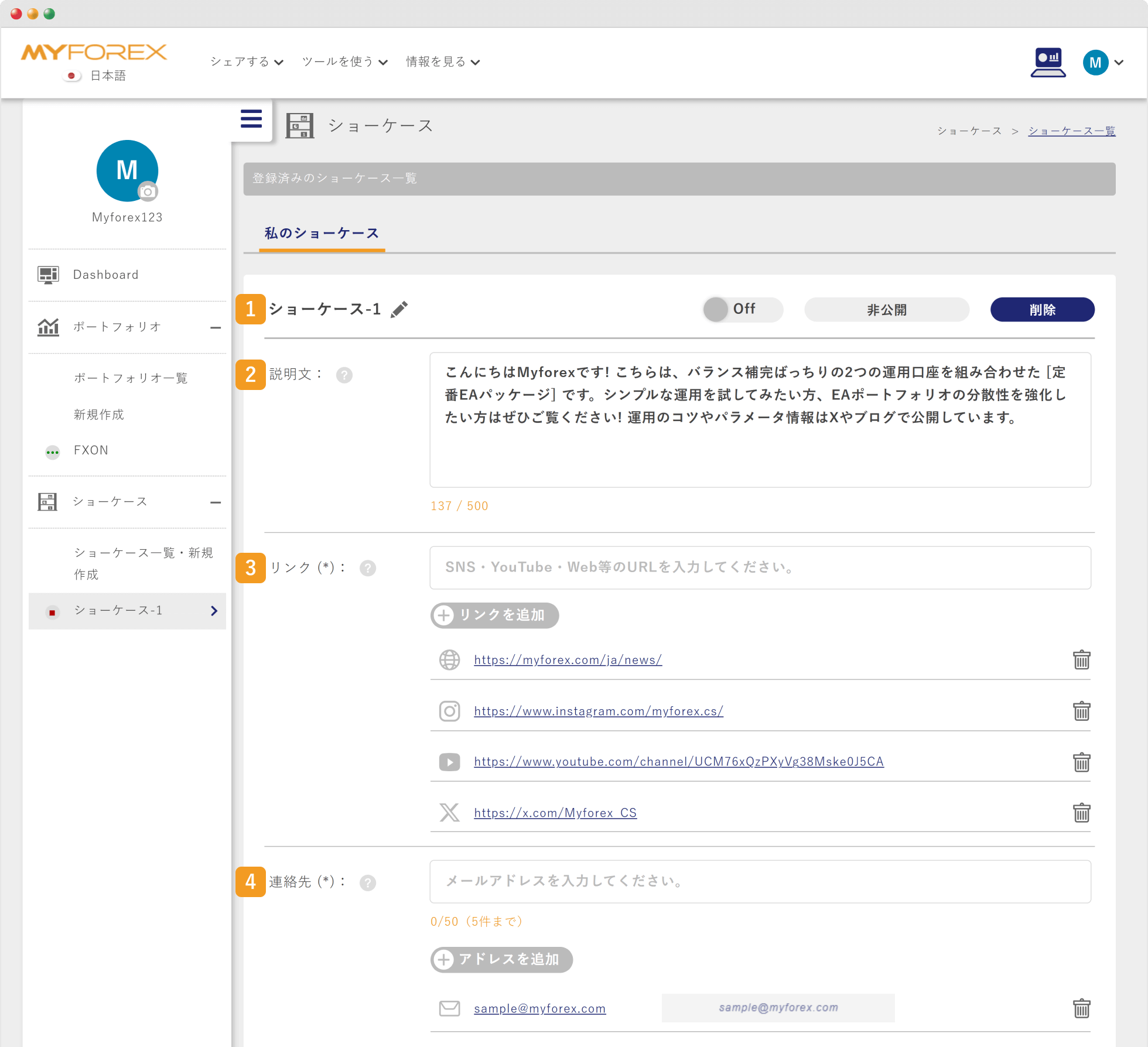The image size is (1148, 1047).
Task: Click the 削除 button
Action: tap(1042, 309)
